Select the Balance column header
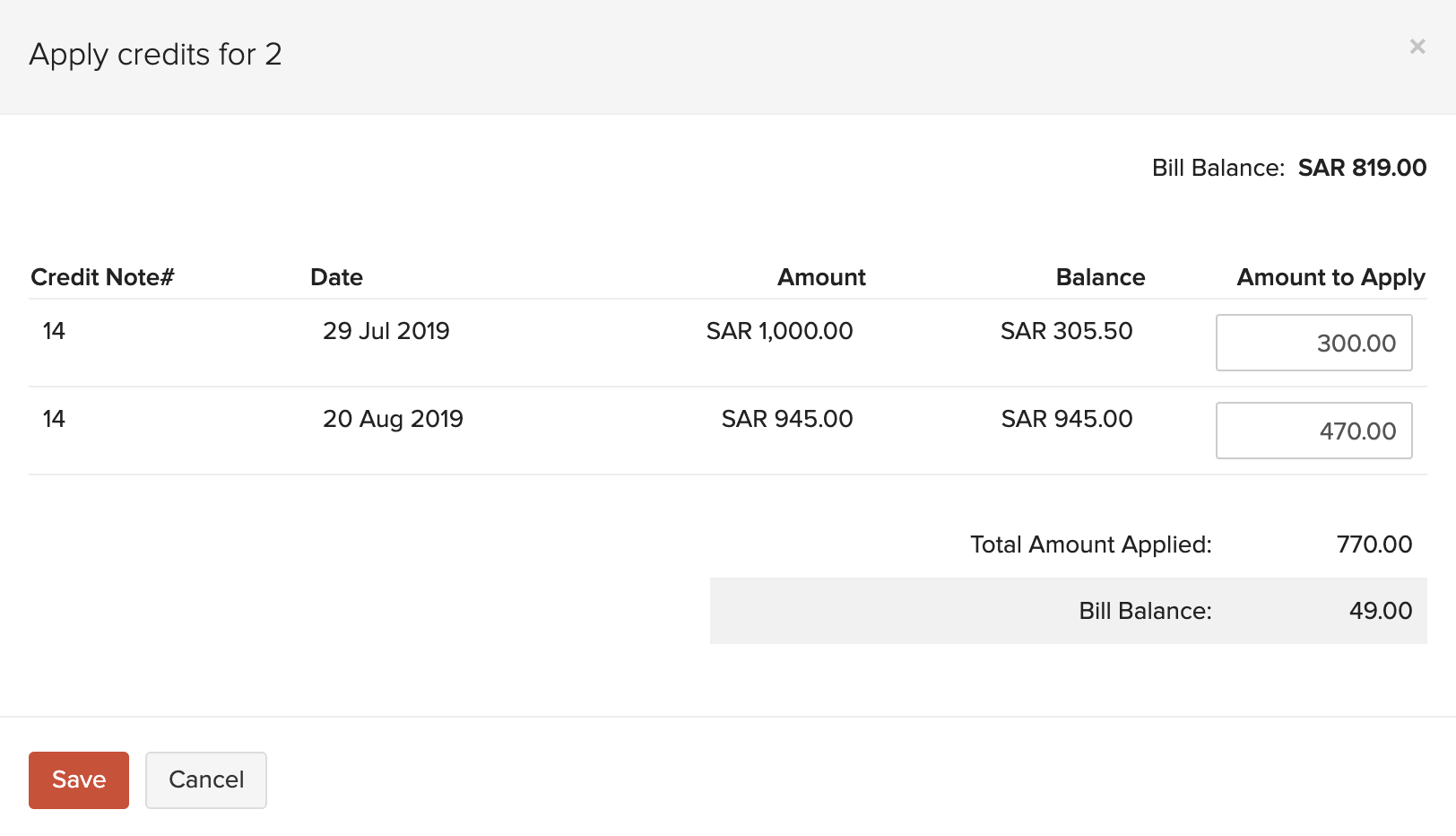The image size is (1456, 836). [1100, 277]
